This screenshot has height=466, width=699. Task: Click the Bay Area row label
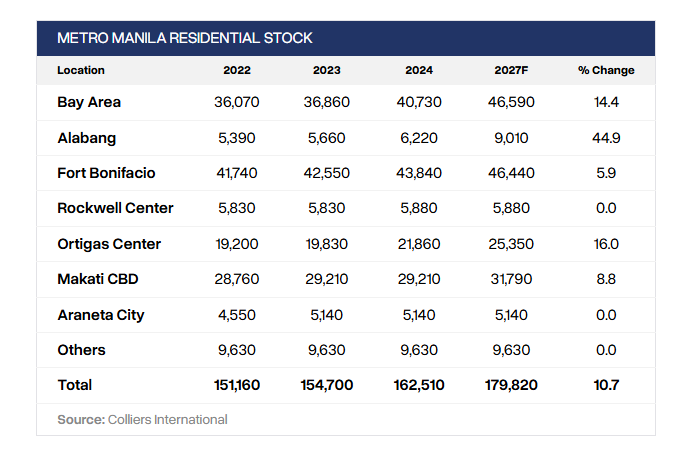coord(89,102)
